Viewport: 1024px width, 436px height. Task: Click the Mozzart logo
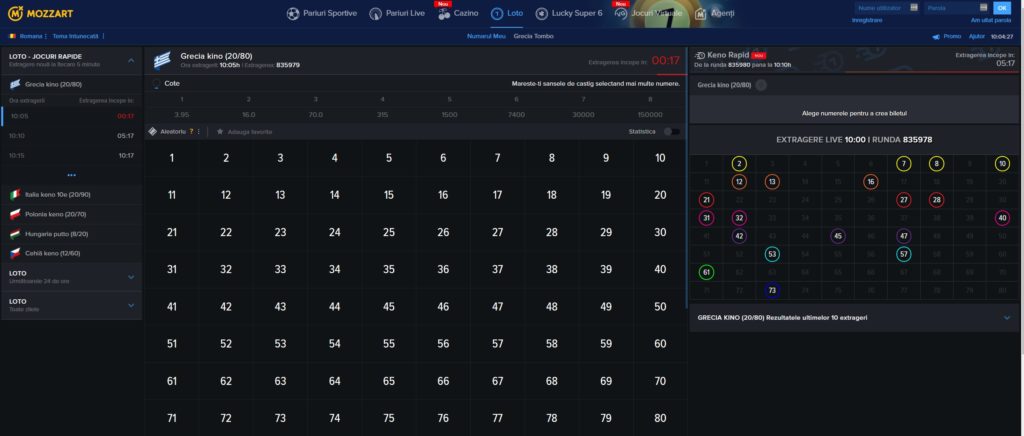point(40,13)
